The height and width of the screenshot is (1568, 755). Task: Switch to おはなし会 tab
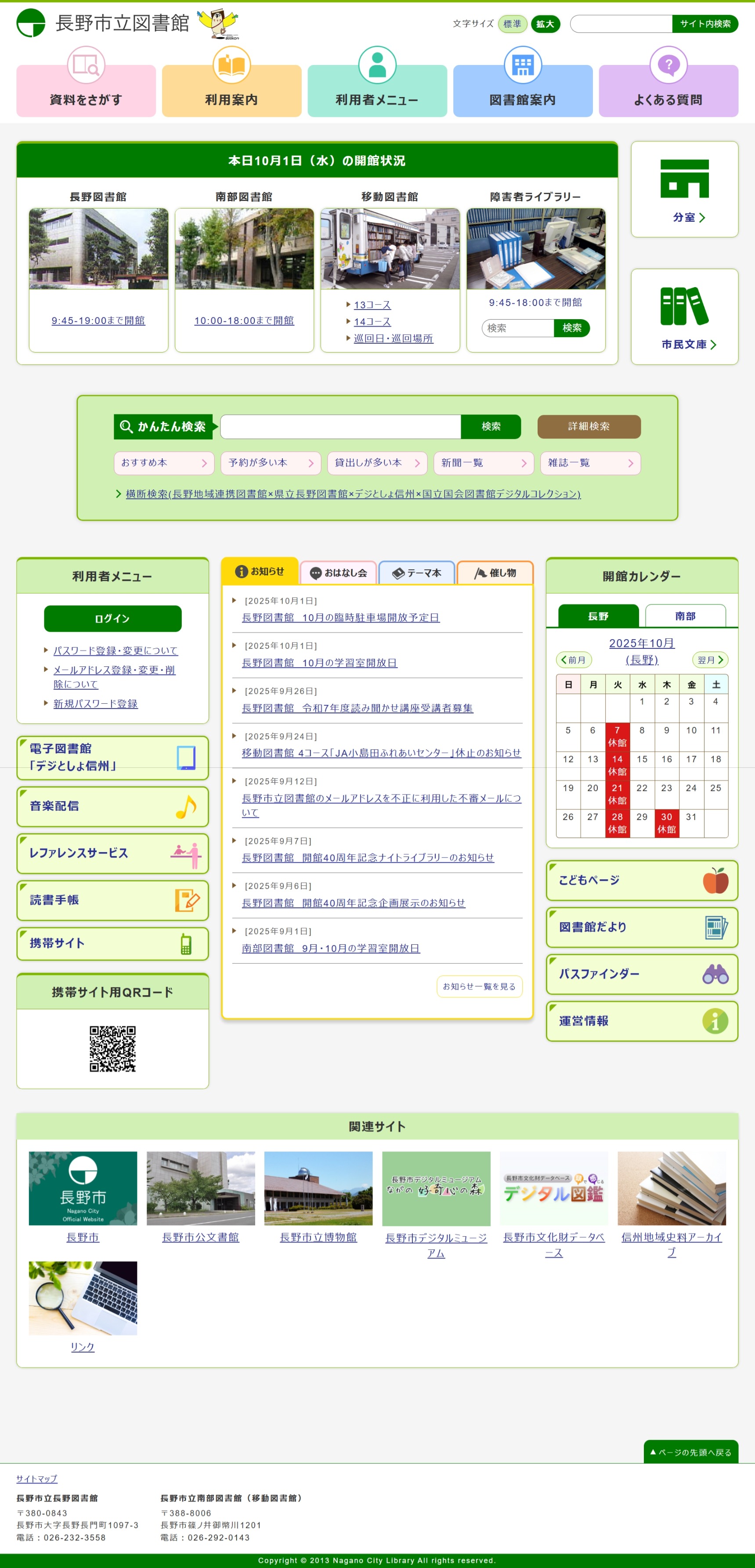[x=339, y=573]
